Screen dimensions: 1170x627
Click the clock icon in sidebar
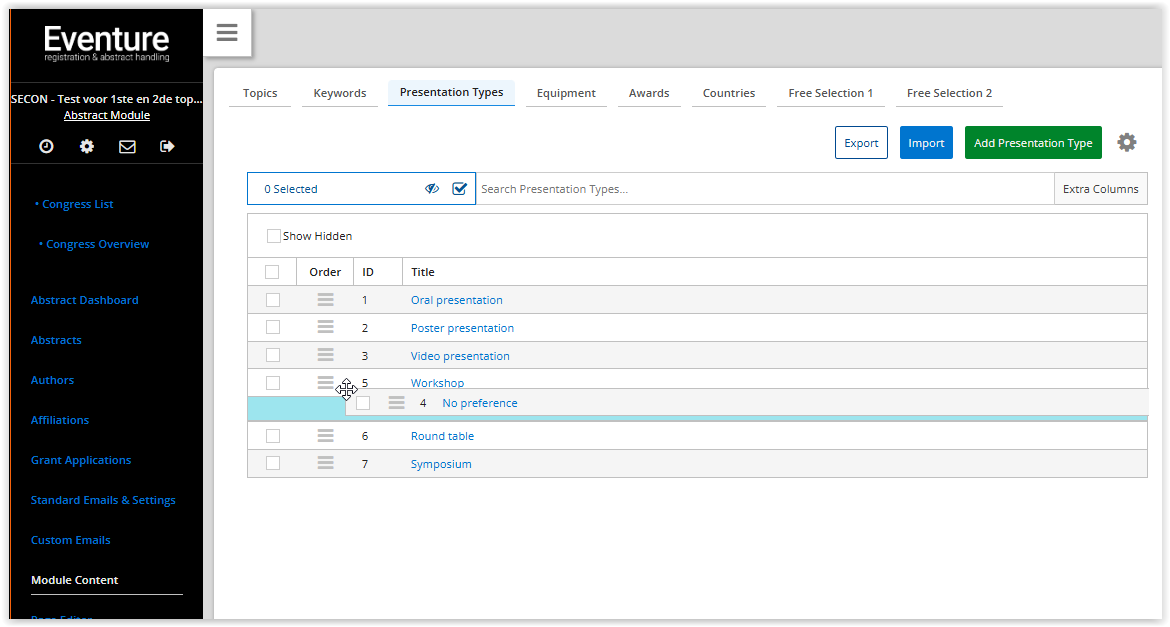click(x=47, y=146)
